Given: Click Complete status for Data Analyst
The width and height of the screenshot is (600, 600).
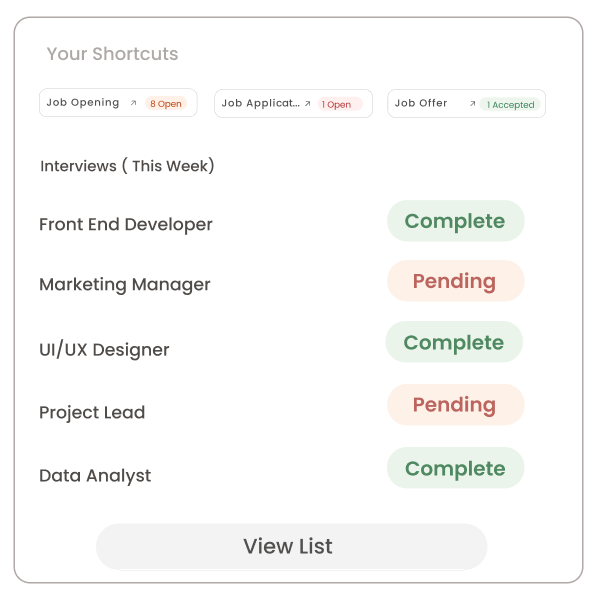Looking at the screenshot, I should click(455, 468).
